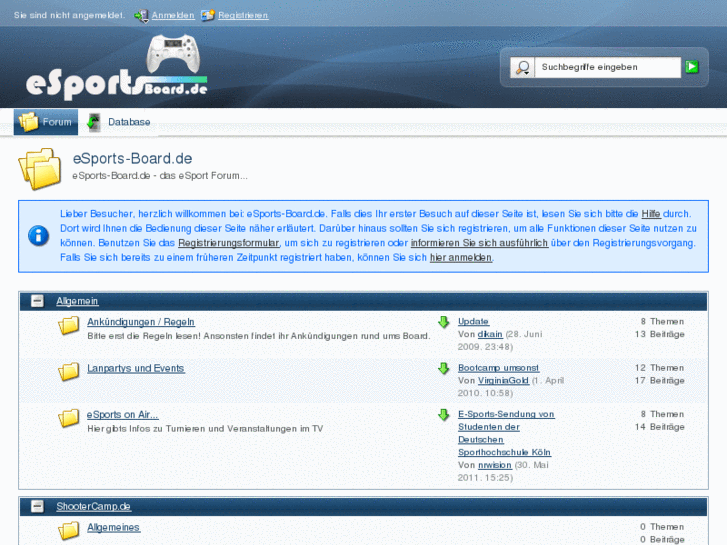Click '17 Beiträge' in Lanpartys row
Image resolution: width=727 pixels, height=545 pixels.
coord(660,380)
